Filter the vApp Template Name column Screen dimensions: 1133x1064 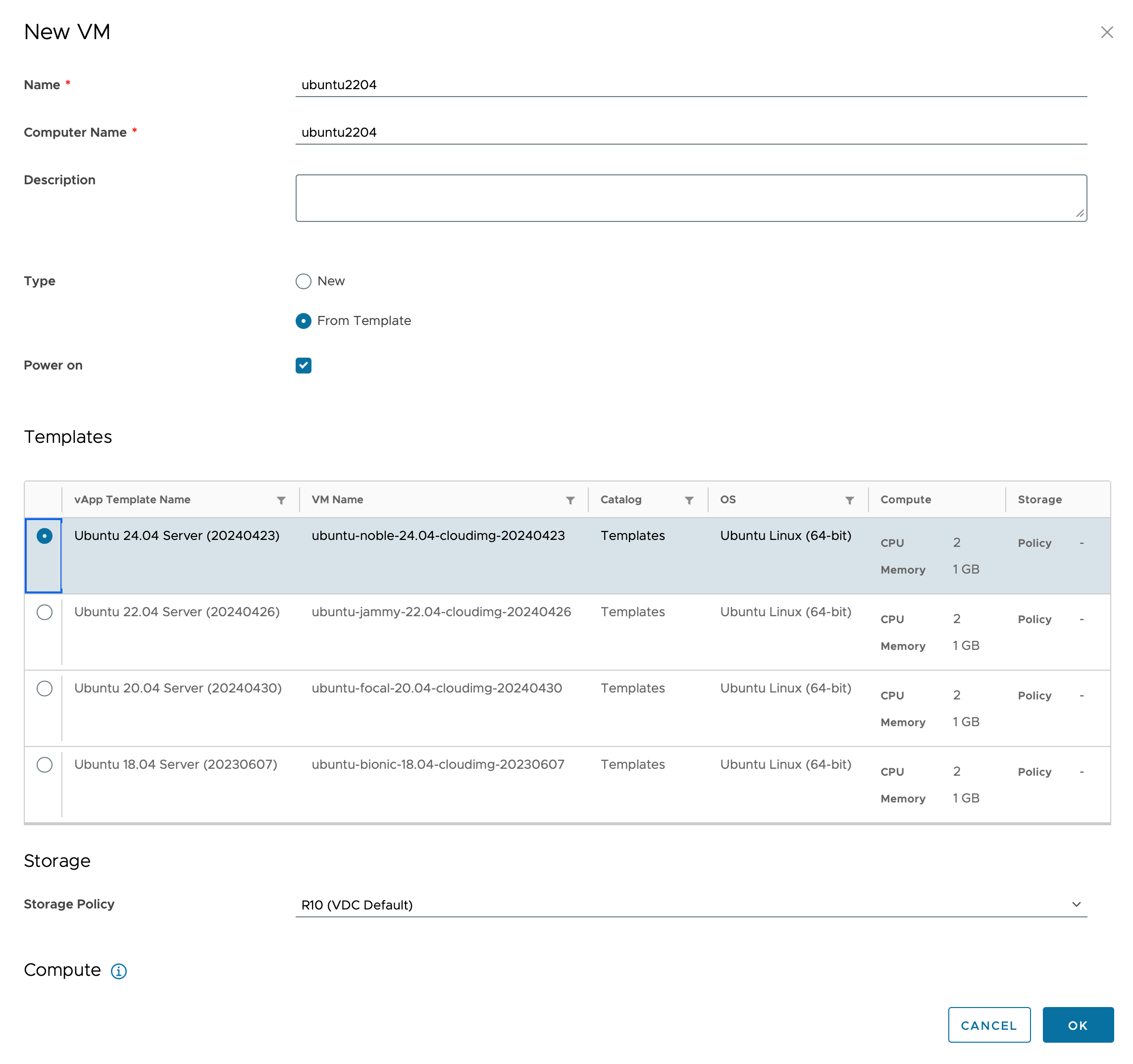[281, 500]
